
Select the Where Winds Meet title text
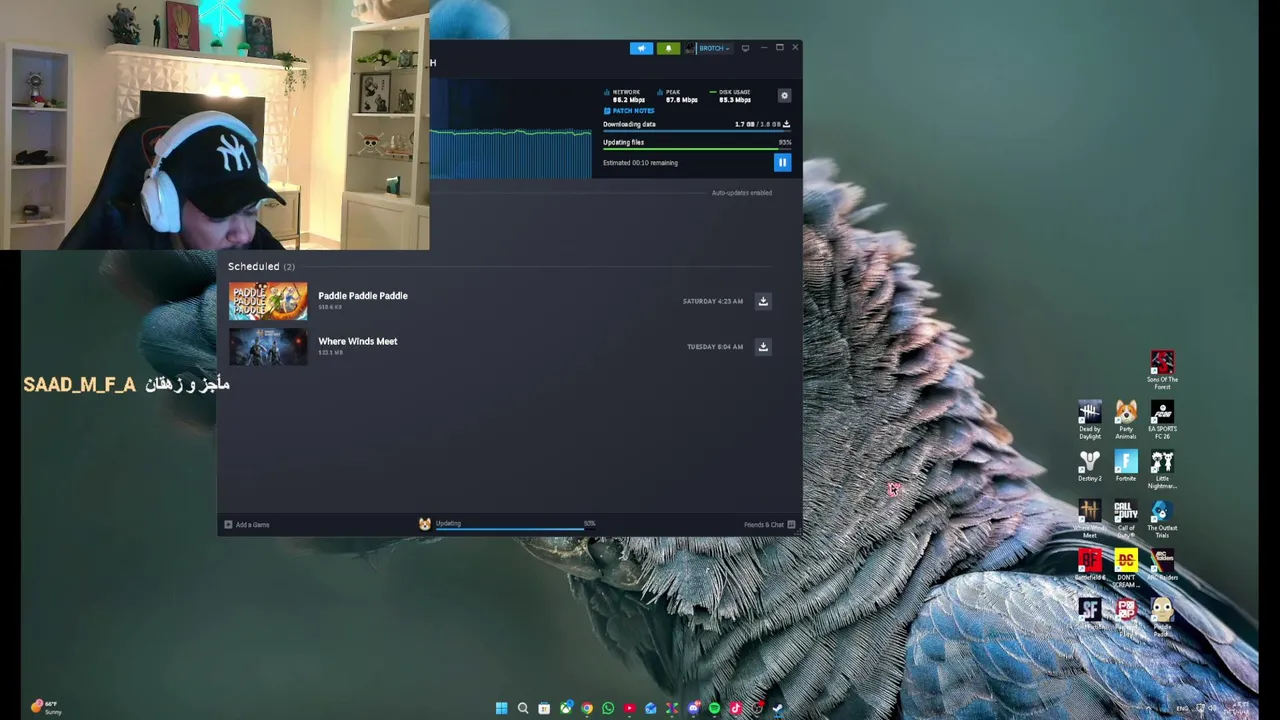click(358, 341)
